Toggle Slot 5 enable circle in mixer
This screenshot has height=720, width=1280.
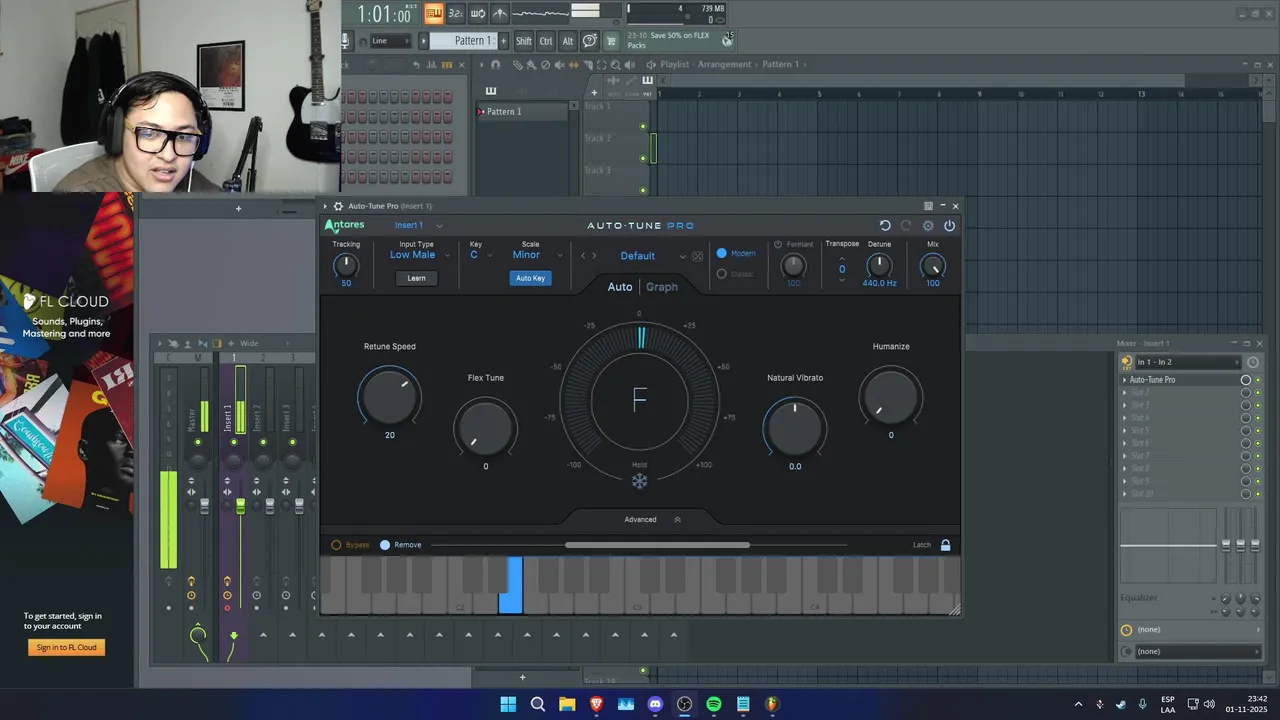[x=1246, y=431]
